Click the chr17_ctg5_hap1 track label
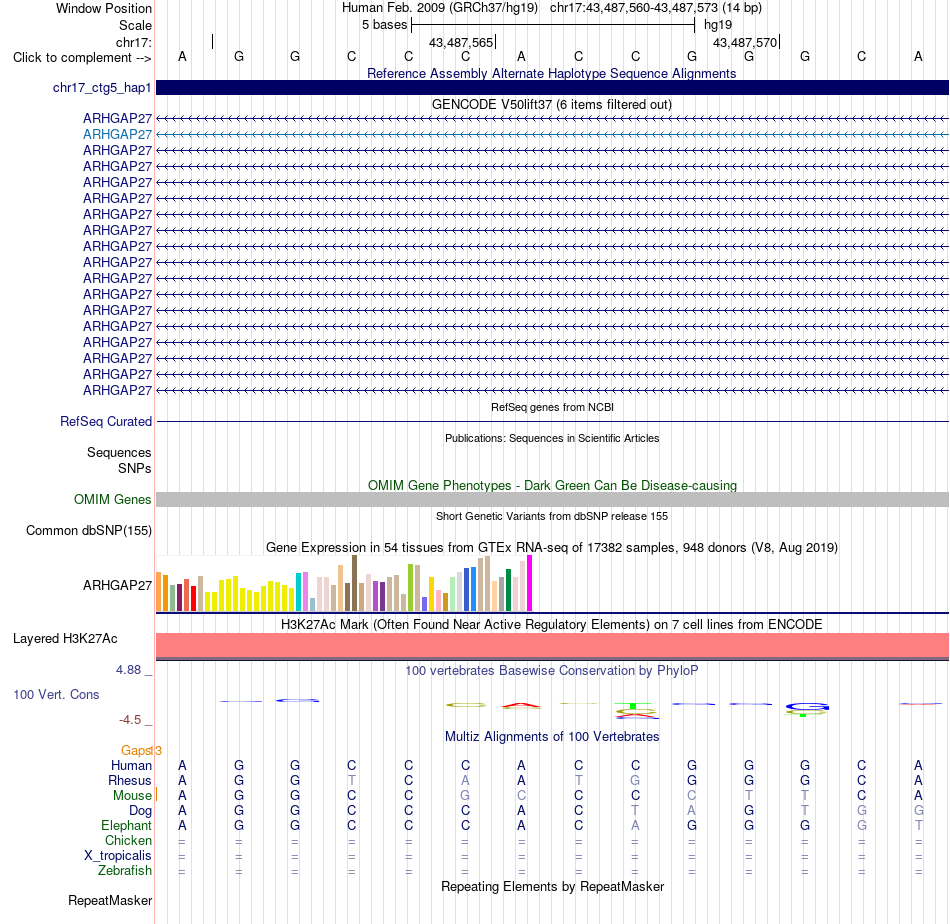This screenshot has height=924, width=950. tap(102, 88)
